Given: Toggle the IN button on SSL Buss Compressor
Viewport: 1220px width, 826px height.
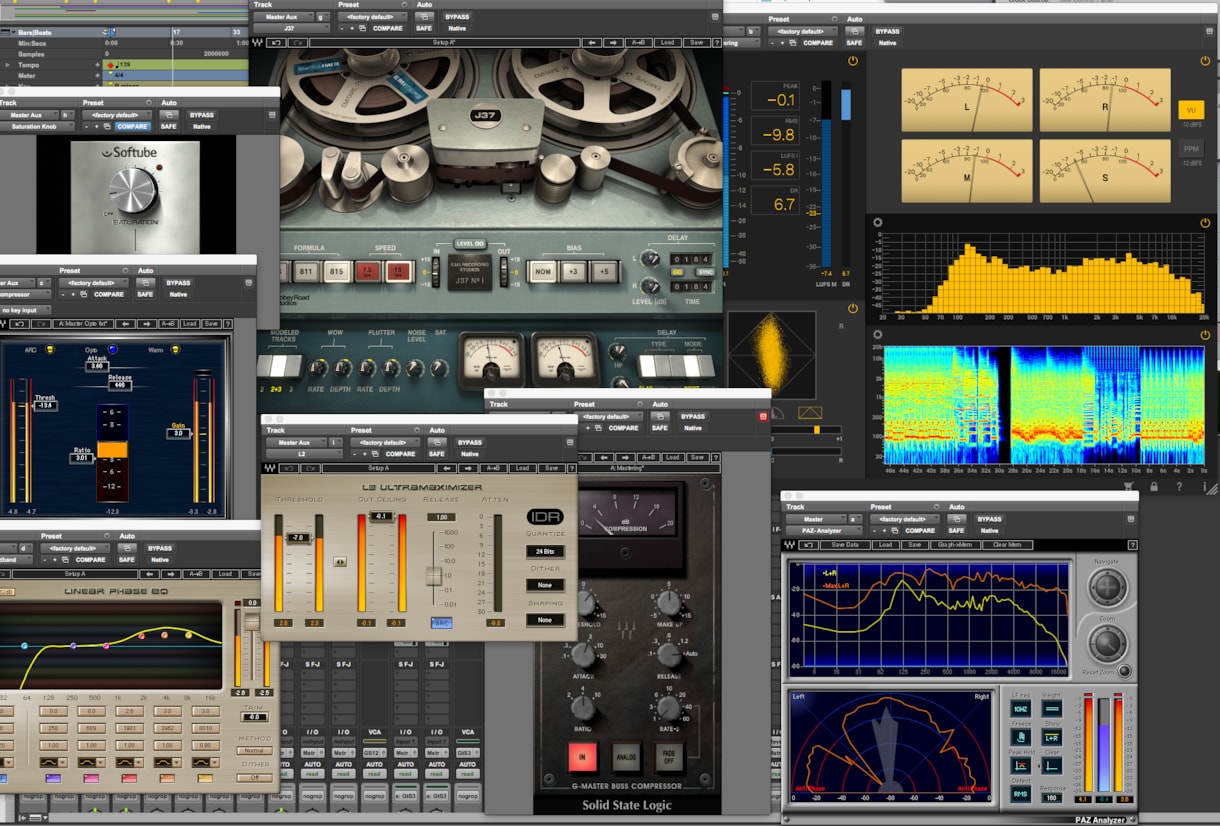Looking at the screenshot, I should (582, 756).
